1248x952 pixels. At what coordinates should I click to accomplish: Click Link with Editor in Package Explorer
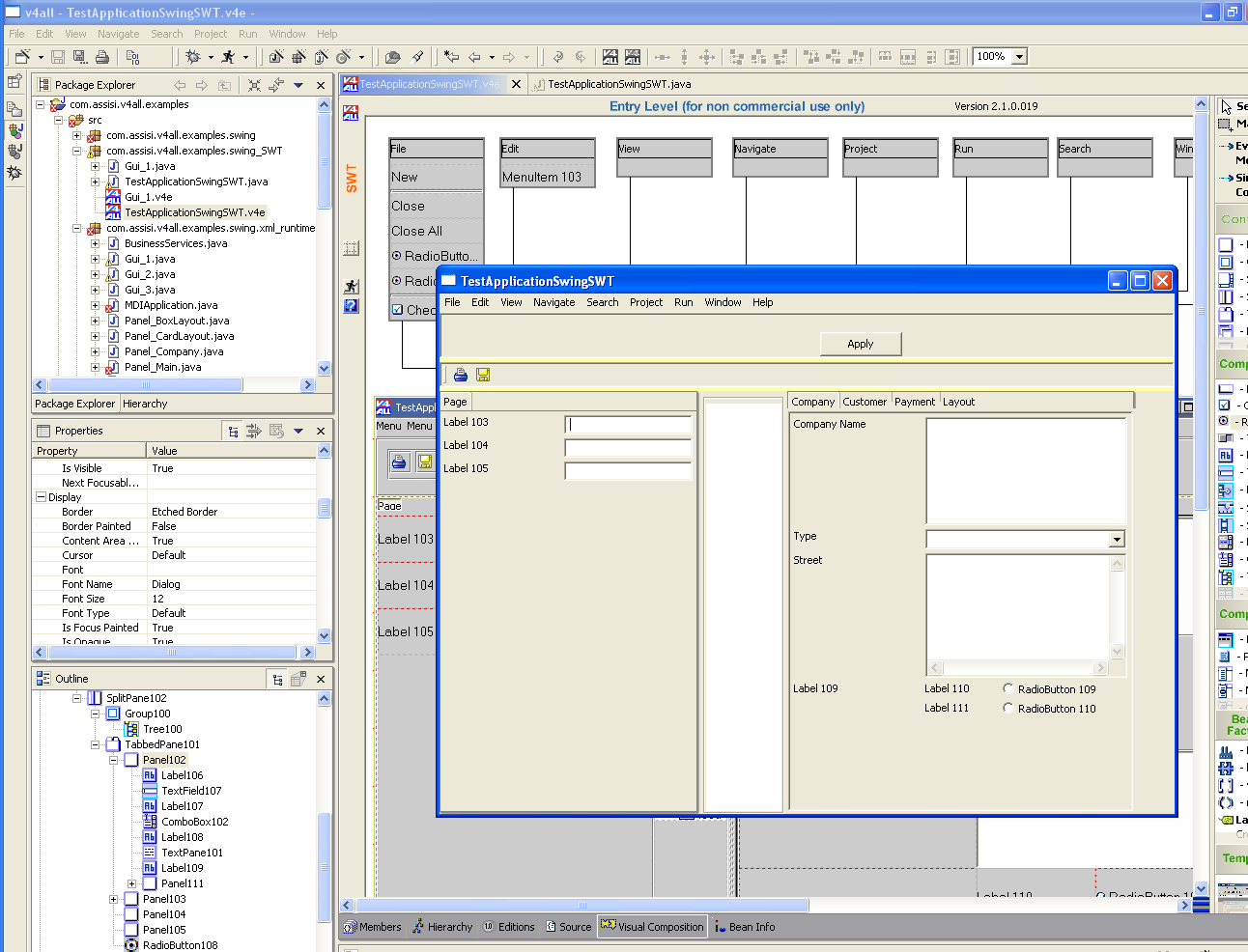(276, 85)
